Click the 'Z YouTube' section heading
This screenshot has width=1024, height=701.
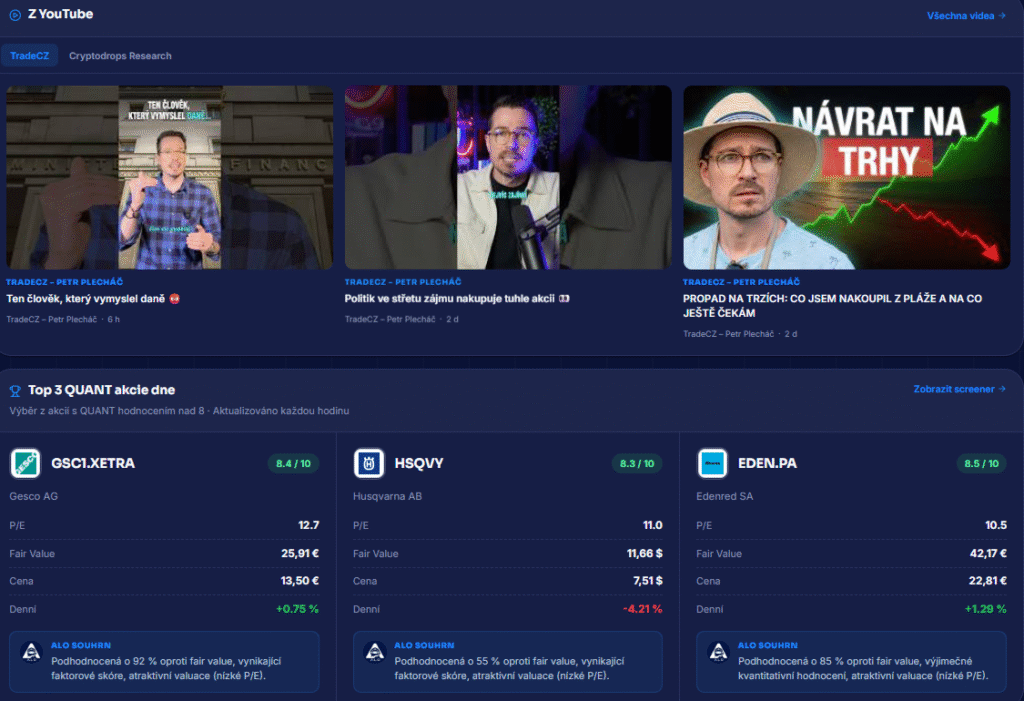[x=60, y=14]
